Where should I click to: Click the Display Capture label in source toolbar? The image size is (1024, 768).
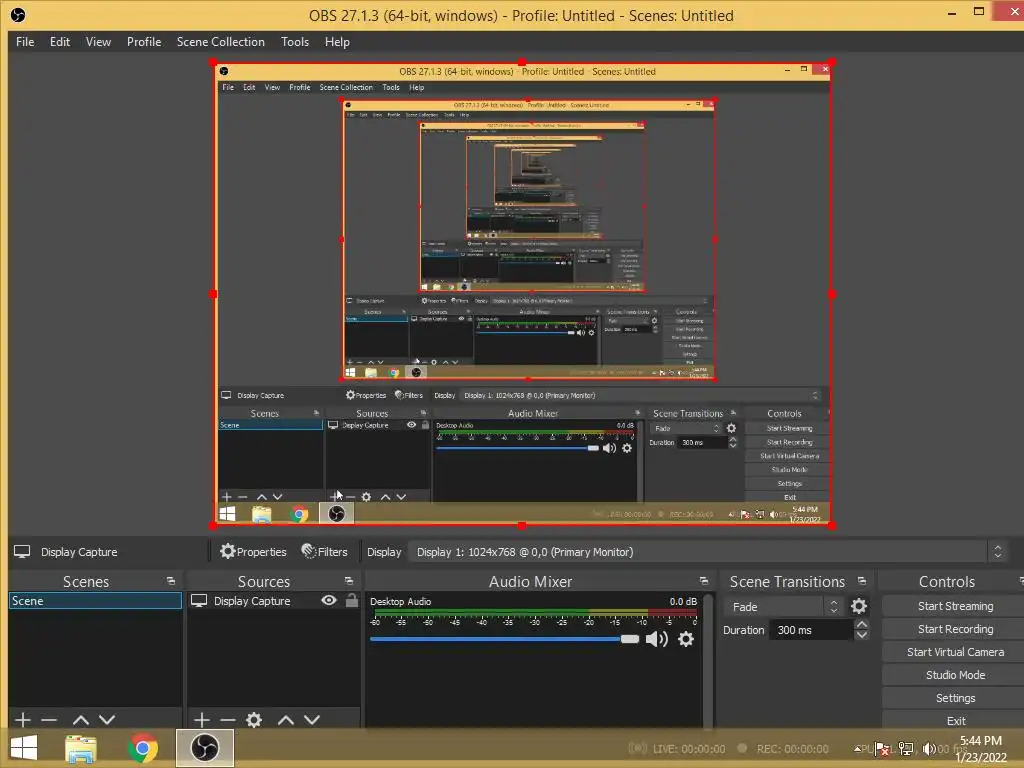pyautogui.click(x=79, y=552)
